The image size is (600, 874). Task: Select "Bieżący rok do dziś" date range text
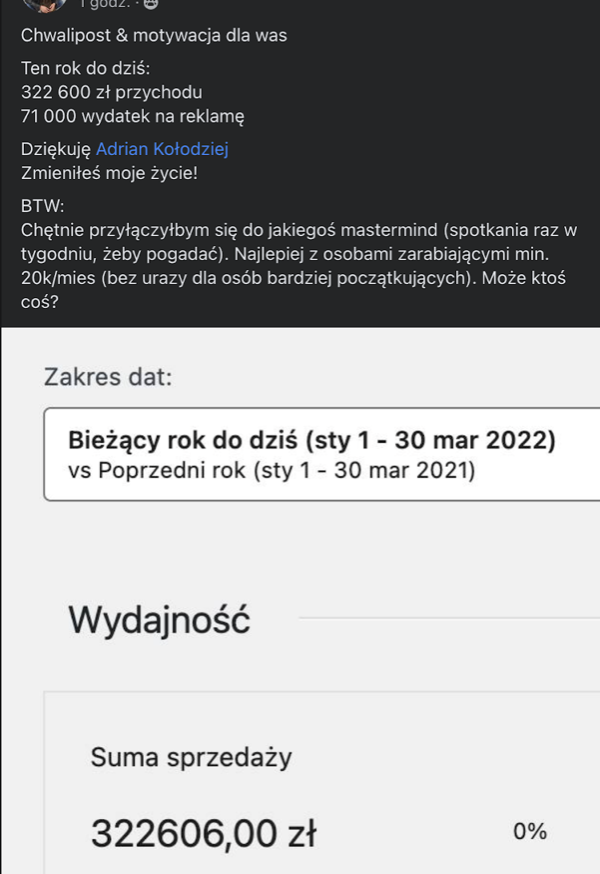click(x=183, y=440)
